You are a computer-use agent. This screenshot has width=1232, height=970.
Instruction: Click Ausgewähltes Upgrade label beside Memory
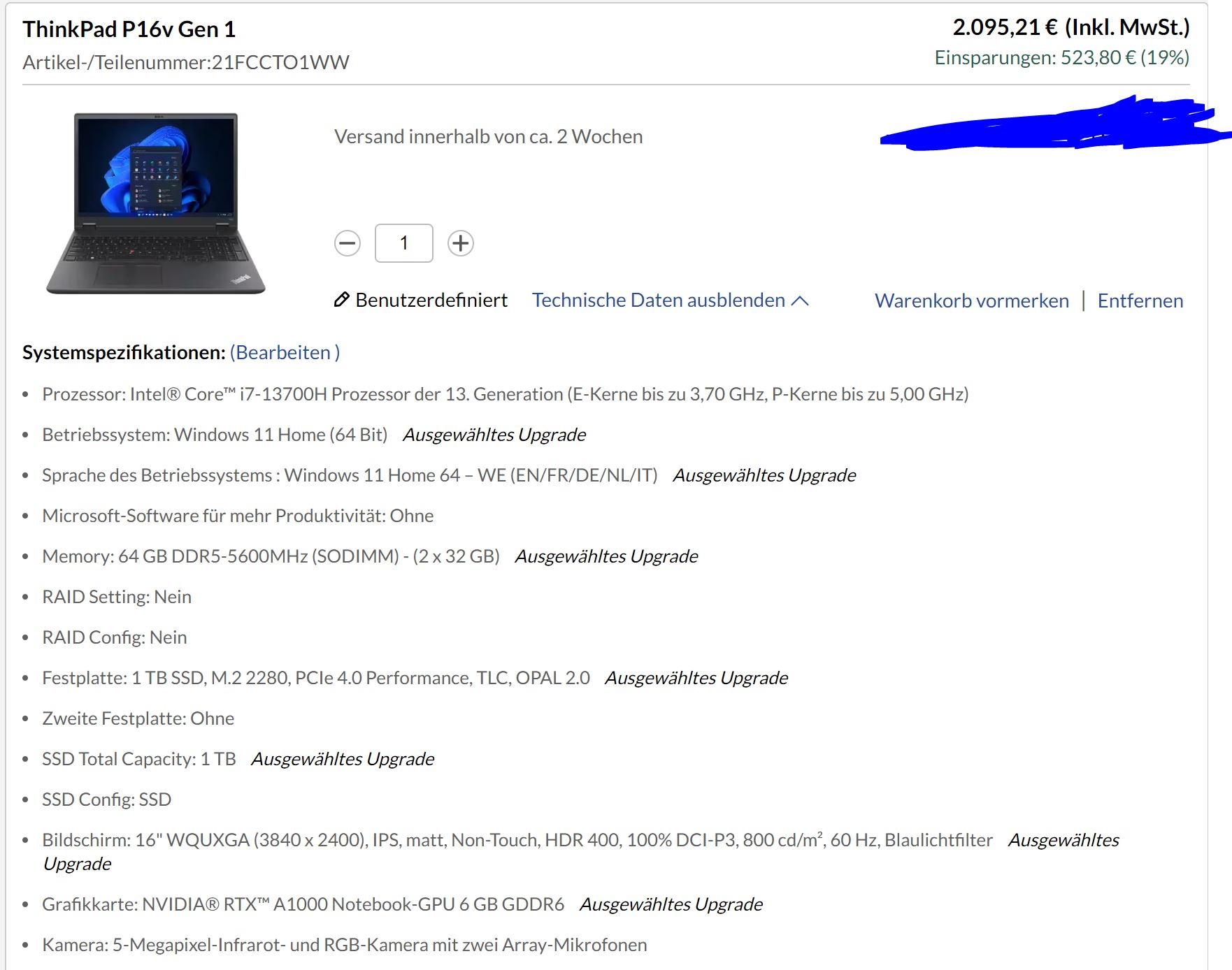[x=607, y=556]
